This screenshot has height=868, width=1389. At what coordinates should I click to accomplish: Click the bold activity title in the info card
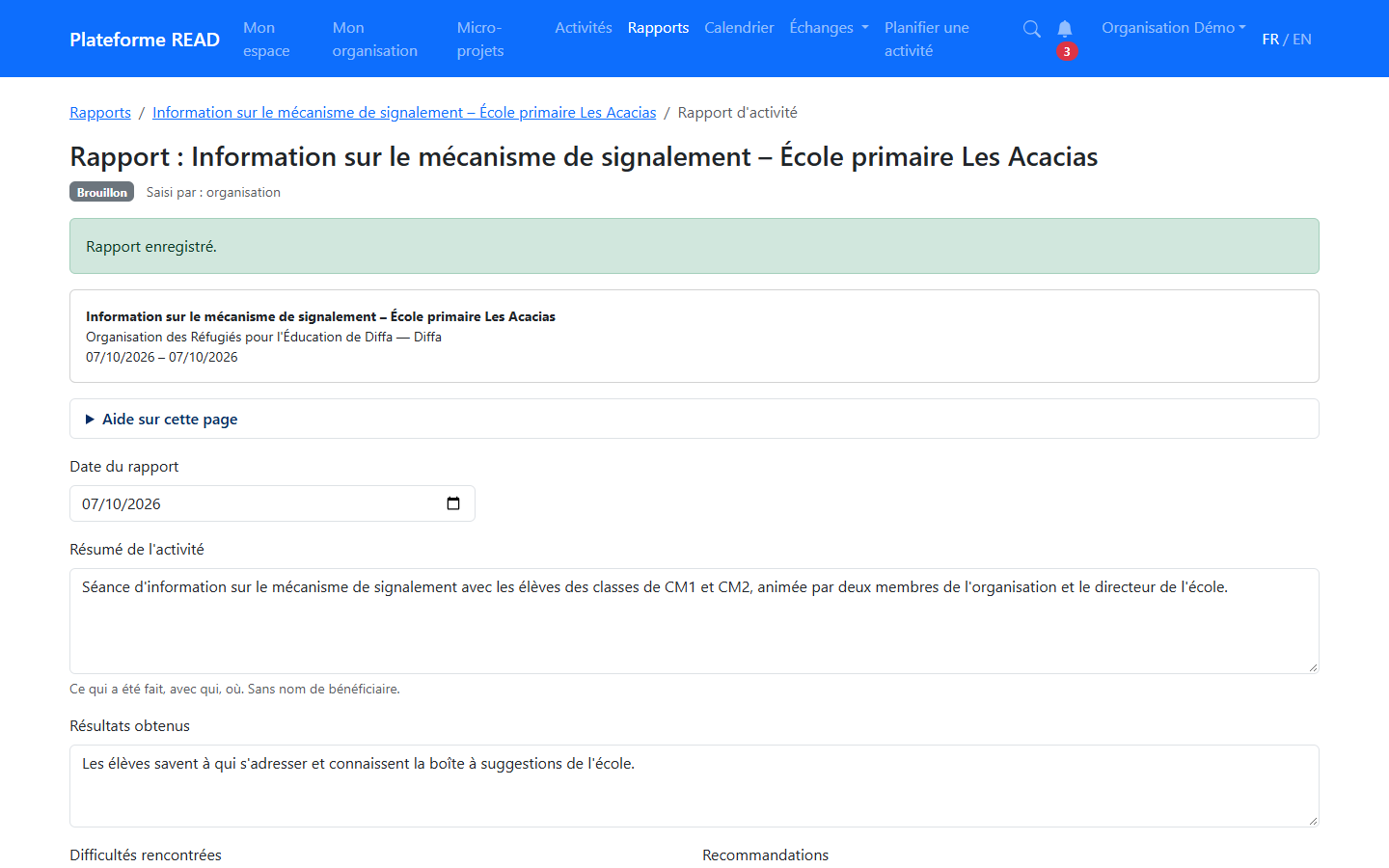320,316
